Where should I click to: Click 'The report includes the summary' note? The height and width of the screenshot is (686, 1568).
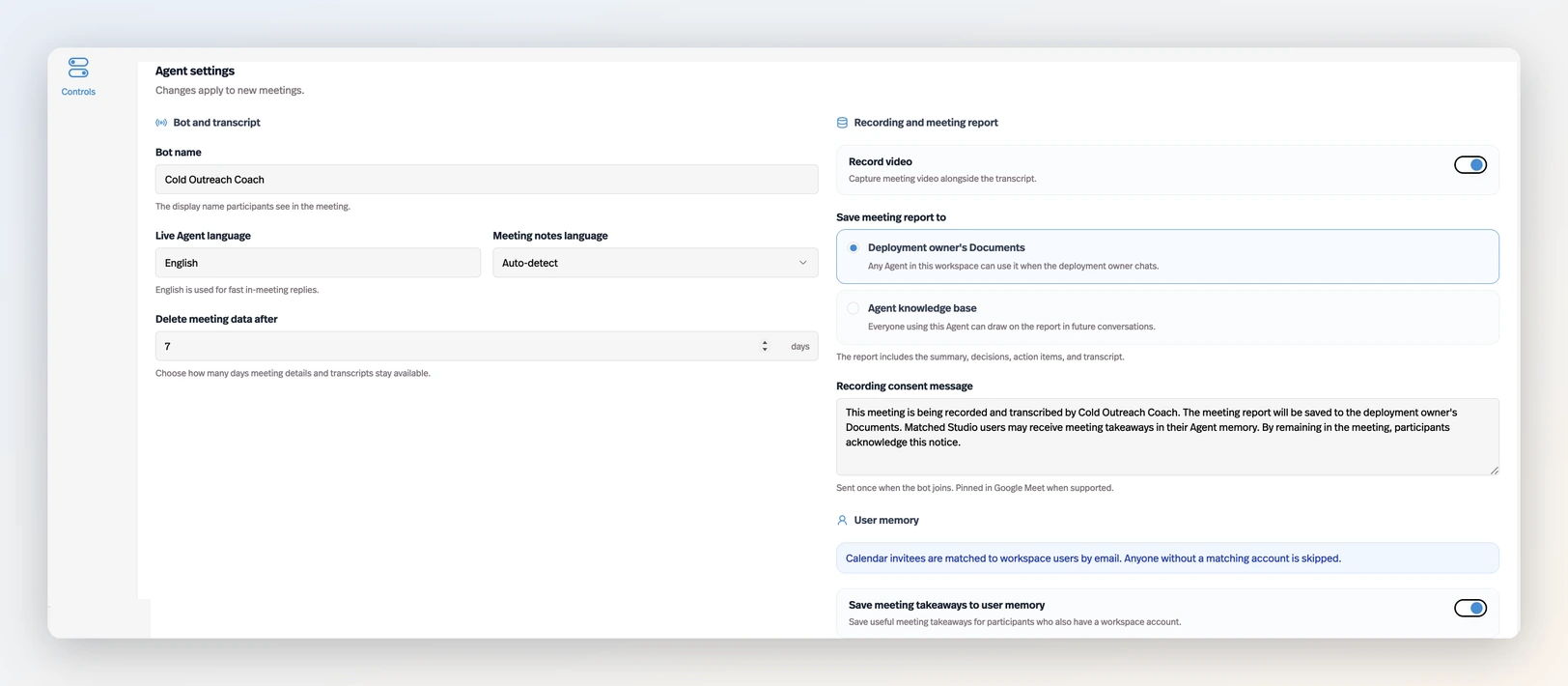click(980, 357)
